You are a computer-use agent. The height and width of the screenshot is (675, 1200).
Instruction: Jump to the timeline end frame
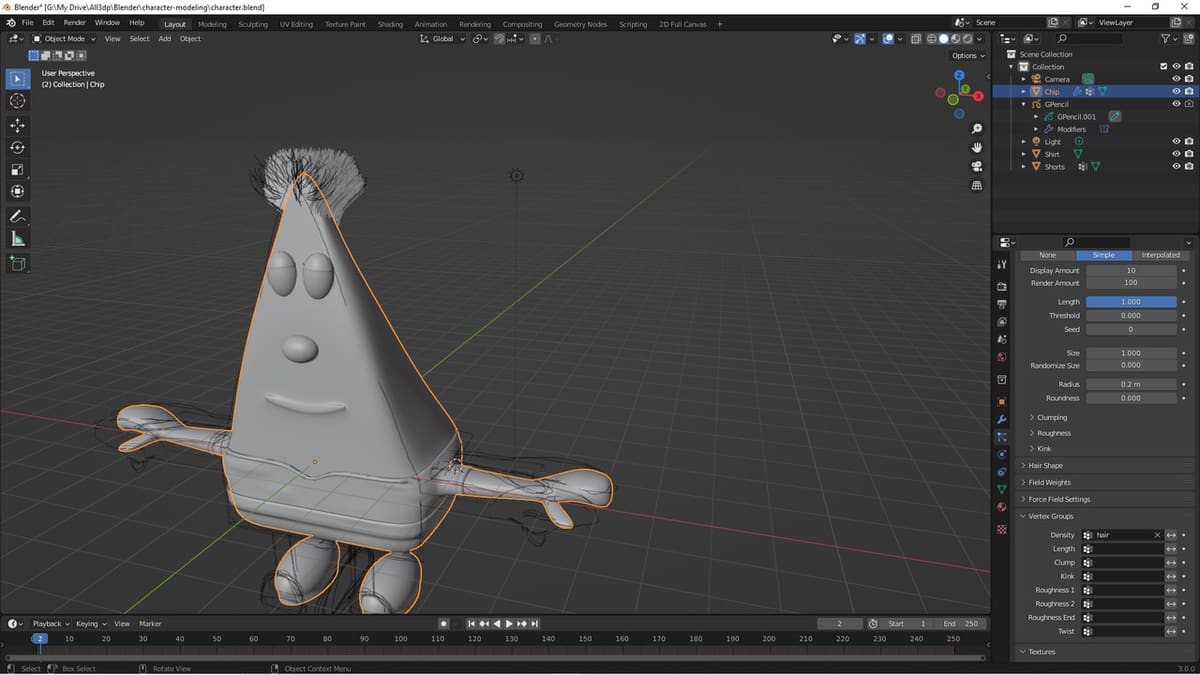534,624
